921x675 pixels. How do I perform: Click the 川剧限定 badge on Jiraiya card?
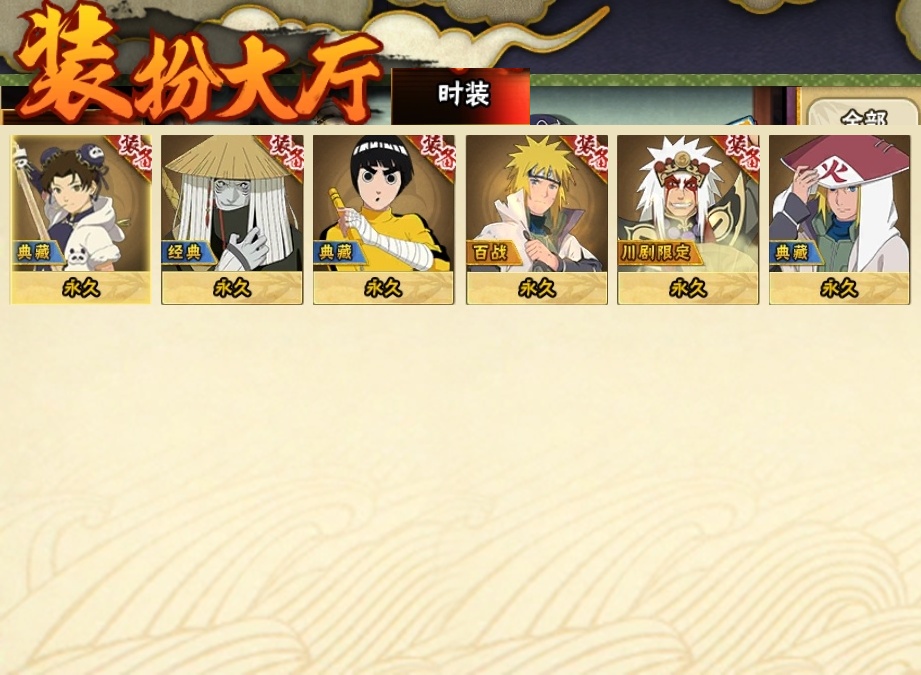click(659, 253)
